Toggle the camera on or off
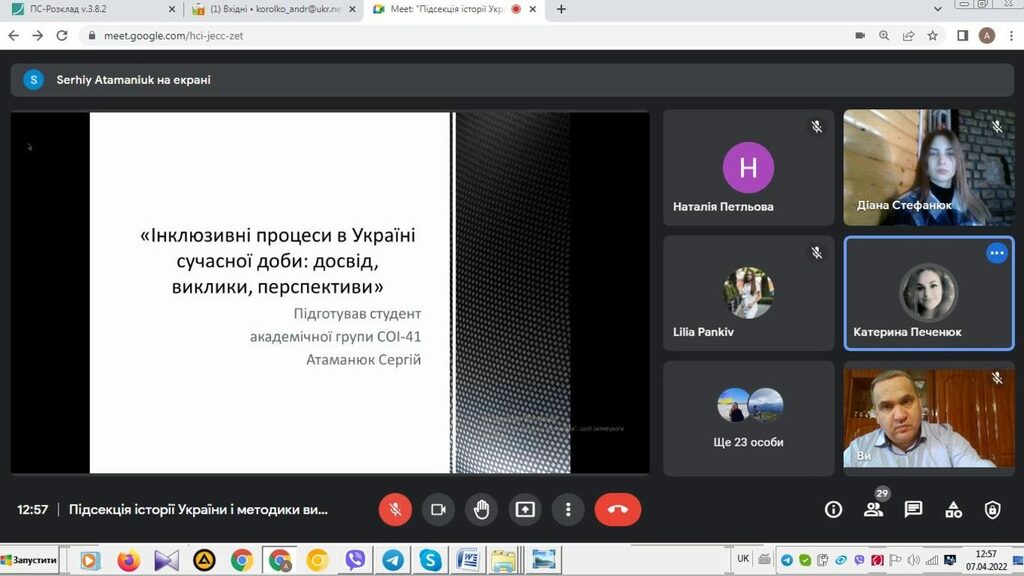This screenshot has width=1024, height=576. pos(438,509)
